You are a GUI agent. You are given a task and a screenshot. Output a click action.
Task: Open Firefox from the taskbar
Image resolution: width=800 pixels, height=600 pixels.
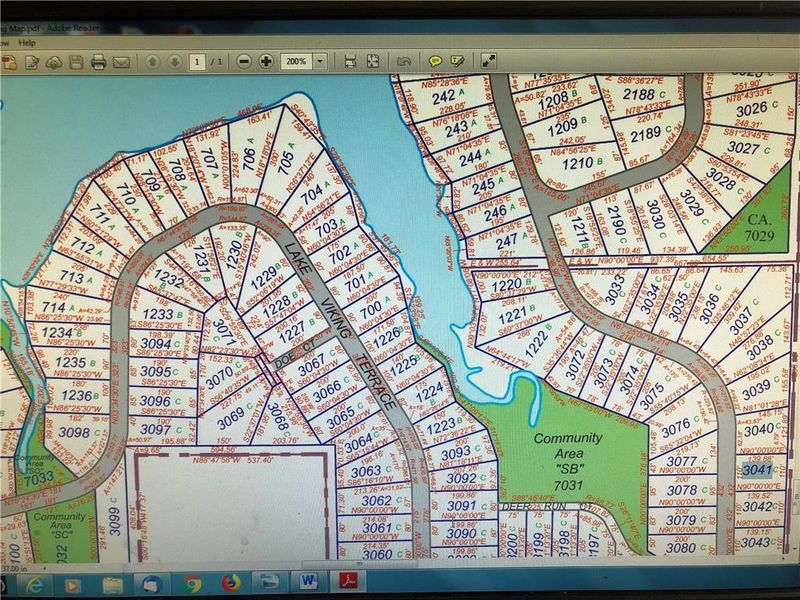click(x=231, y=583)
